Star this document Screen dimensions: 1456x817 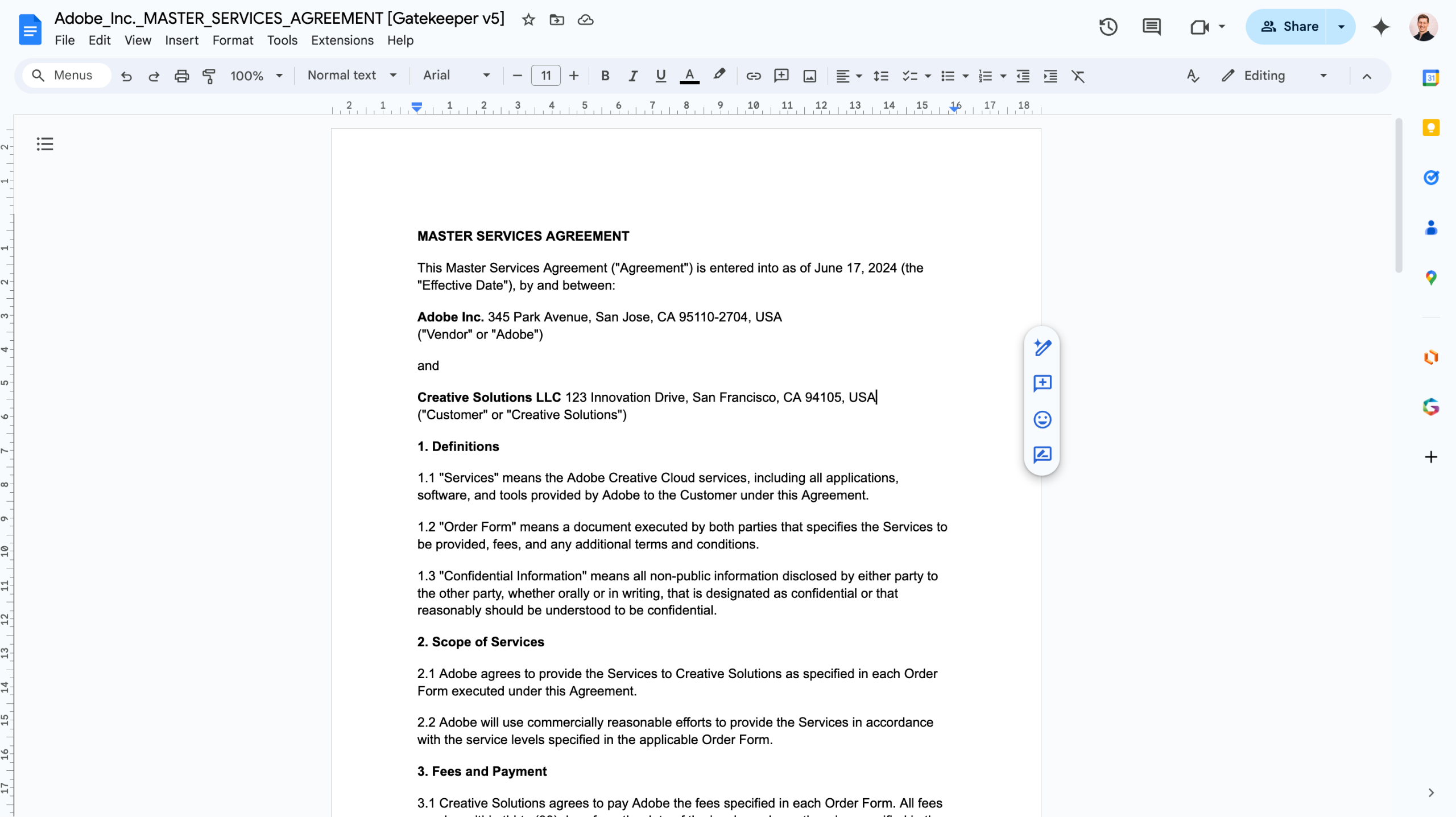[x=528, y=20]
